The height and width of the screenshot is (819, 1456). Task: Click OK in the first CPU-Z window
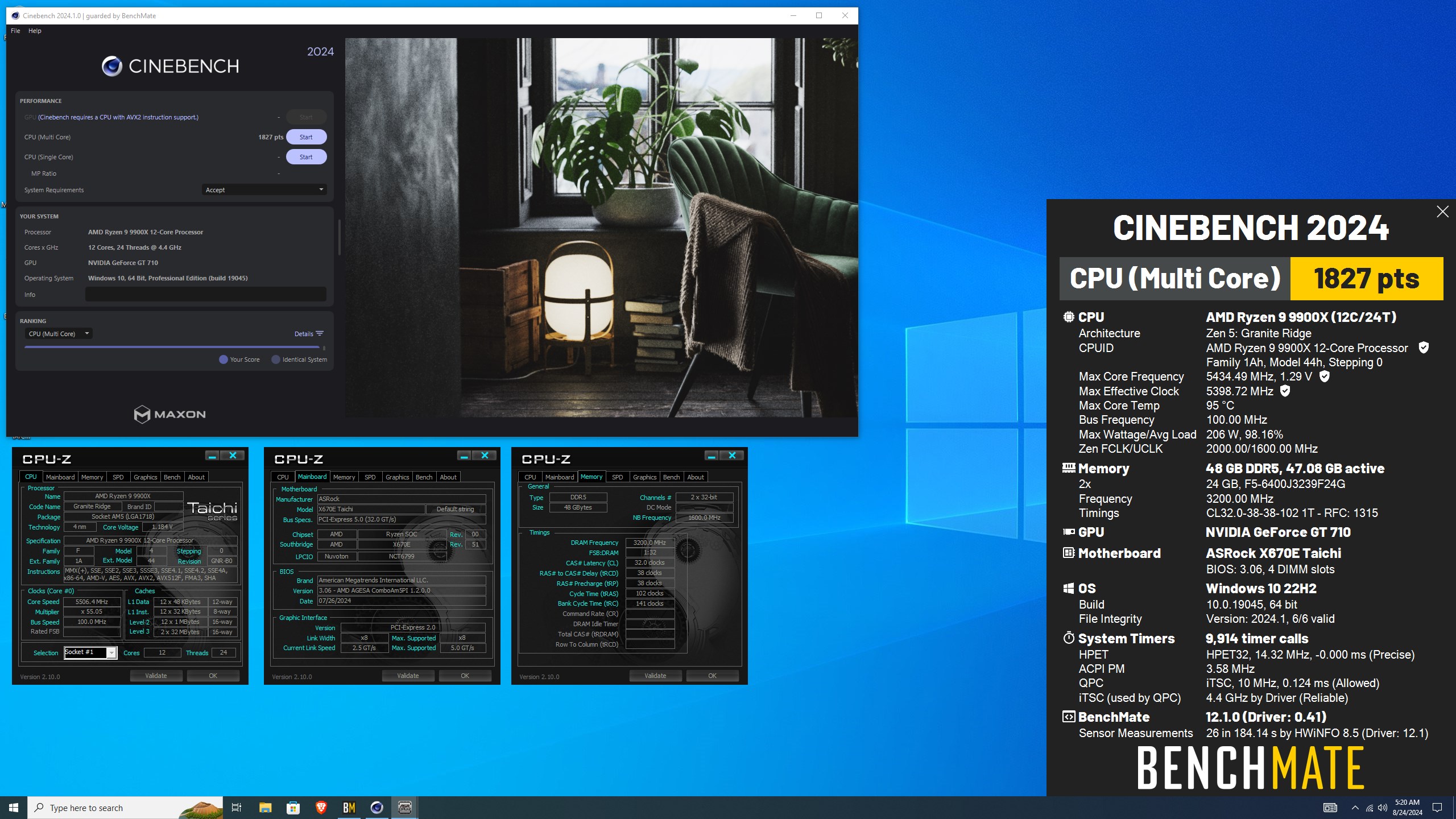tap(213, 676)
